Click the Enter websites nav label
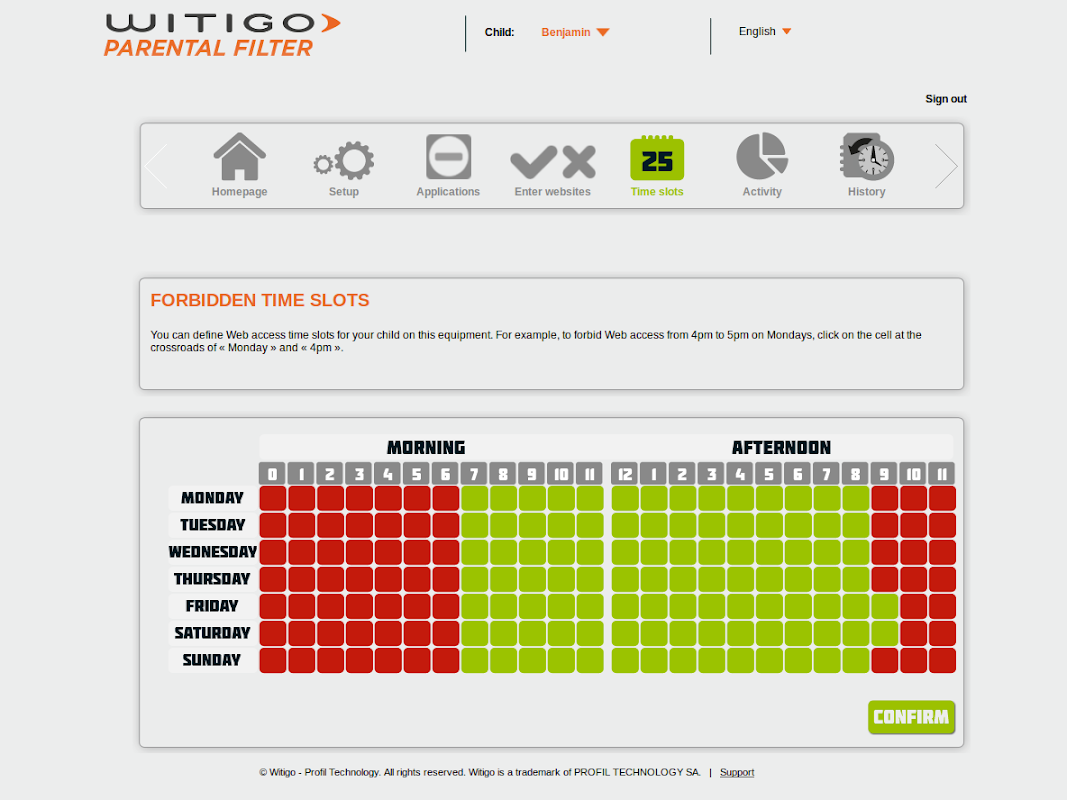Viewport: 1067px width, 800px height. pyautogui.click(x=553, y=192)
